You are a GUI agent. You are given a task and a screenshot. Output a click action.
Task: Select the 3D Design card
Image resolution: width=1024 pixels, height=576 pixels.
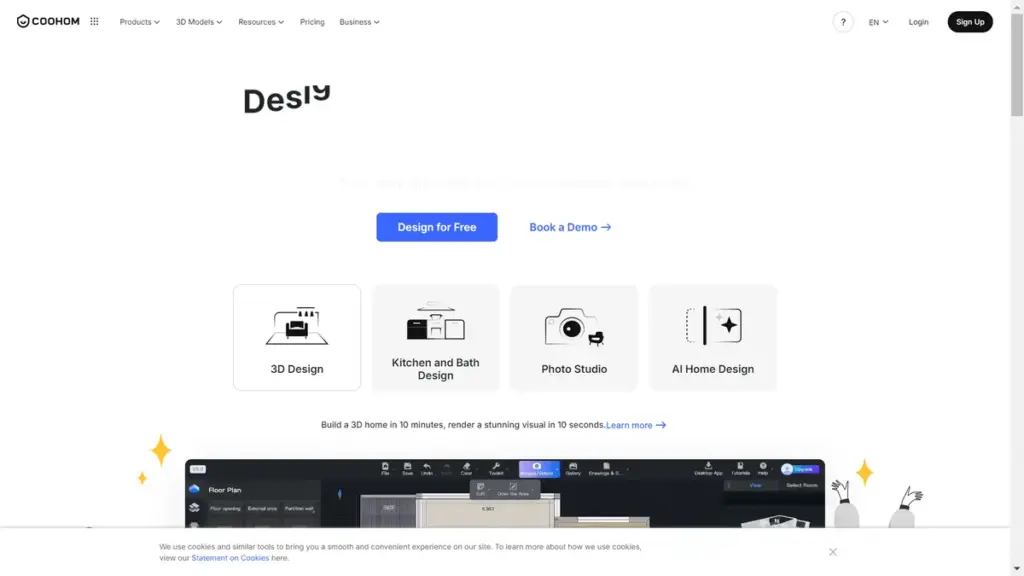pos(296,337)
